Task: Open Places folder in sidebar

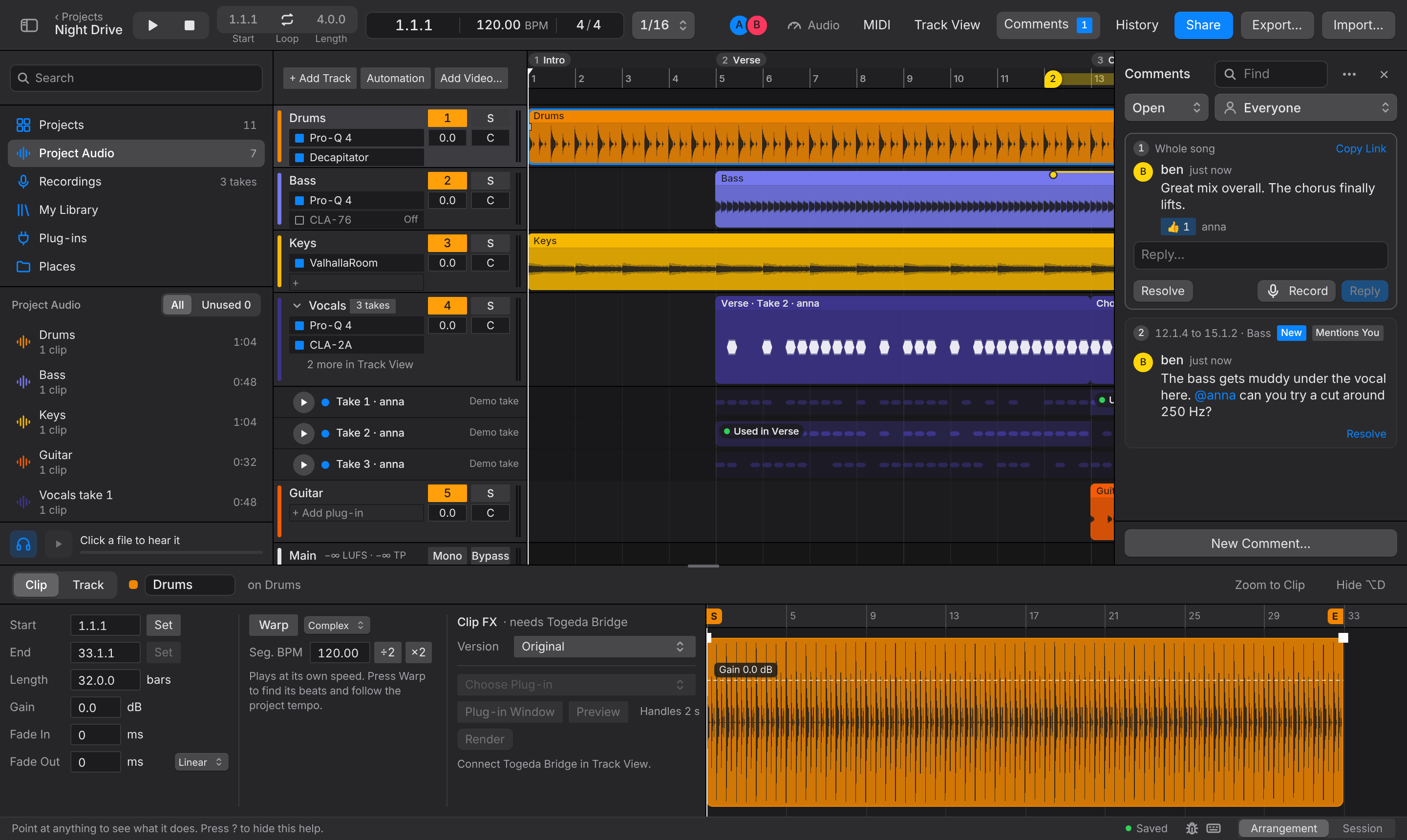Action: [x=136, y=266]
